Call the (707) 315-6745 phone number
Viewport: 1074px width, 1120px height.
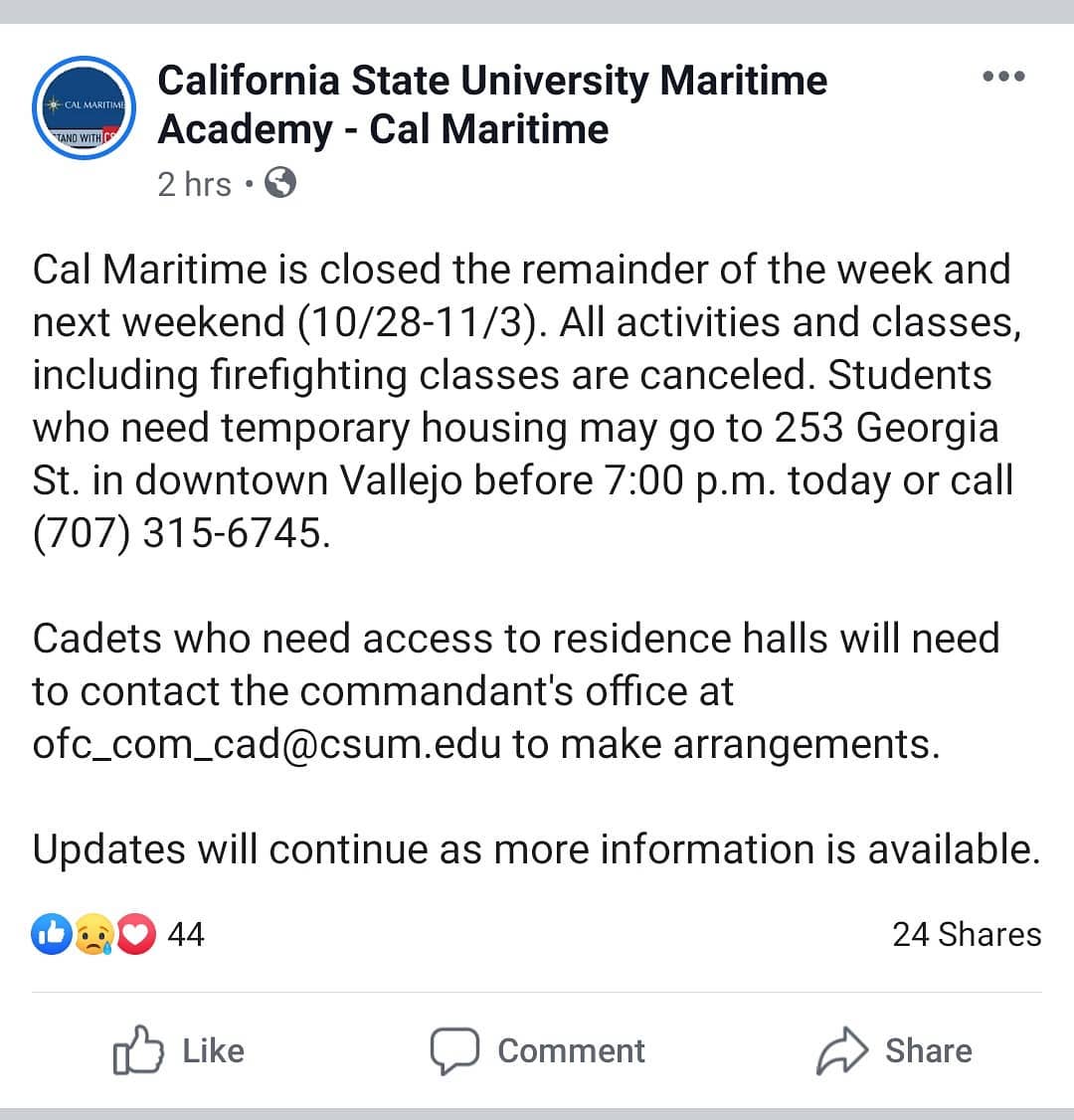(x=181, y=533)
